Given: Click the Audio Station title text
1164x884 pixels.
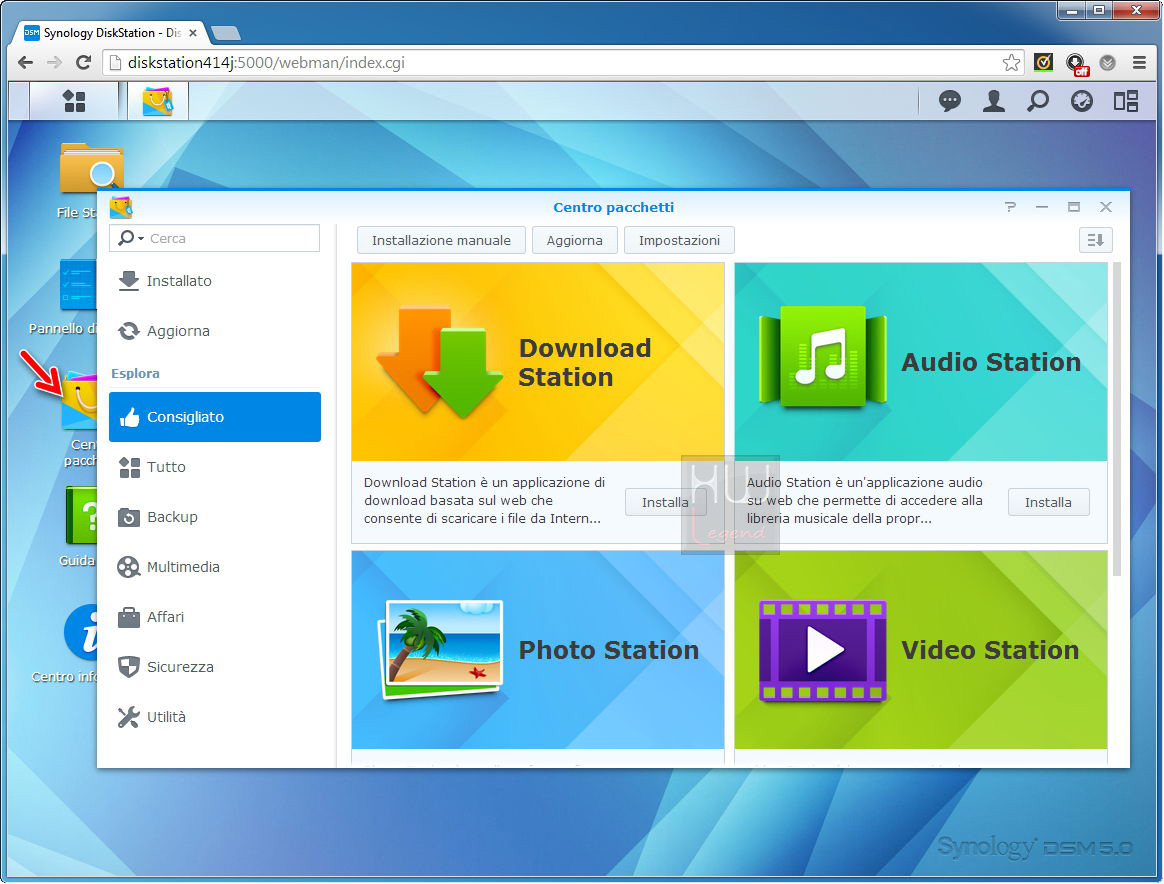Looking at the screenshot, I should [x=991, y=362].
